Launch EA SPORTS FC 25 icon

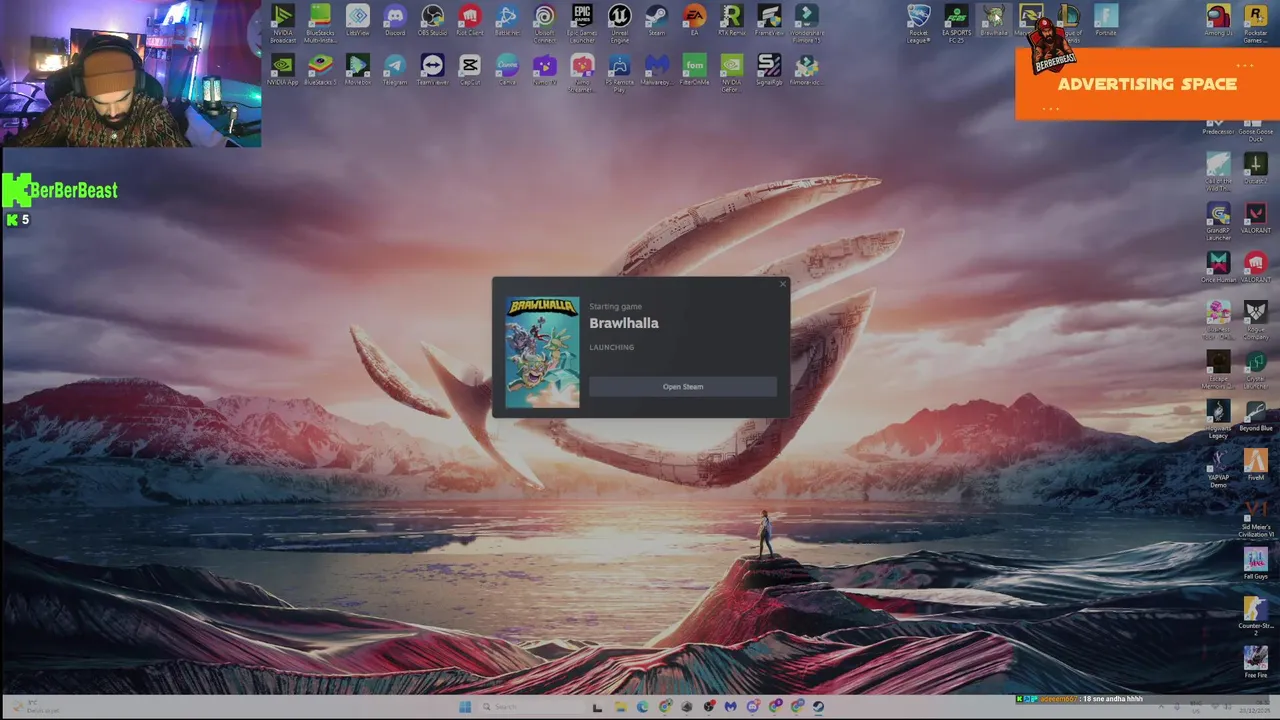956,22
